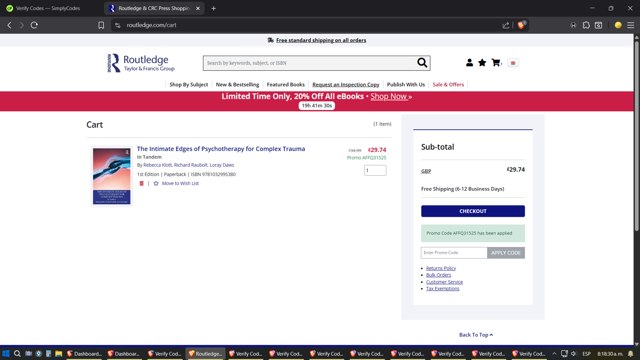The width and height of the screenshot is (640, 360).
Task: Reload the page
Action: (x=34, y=25)
